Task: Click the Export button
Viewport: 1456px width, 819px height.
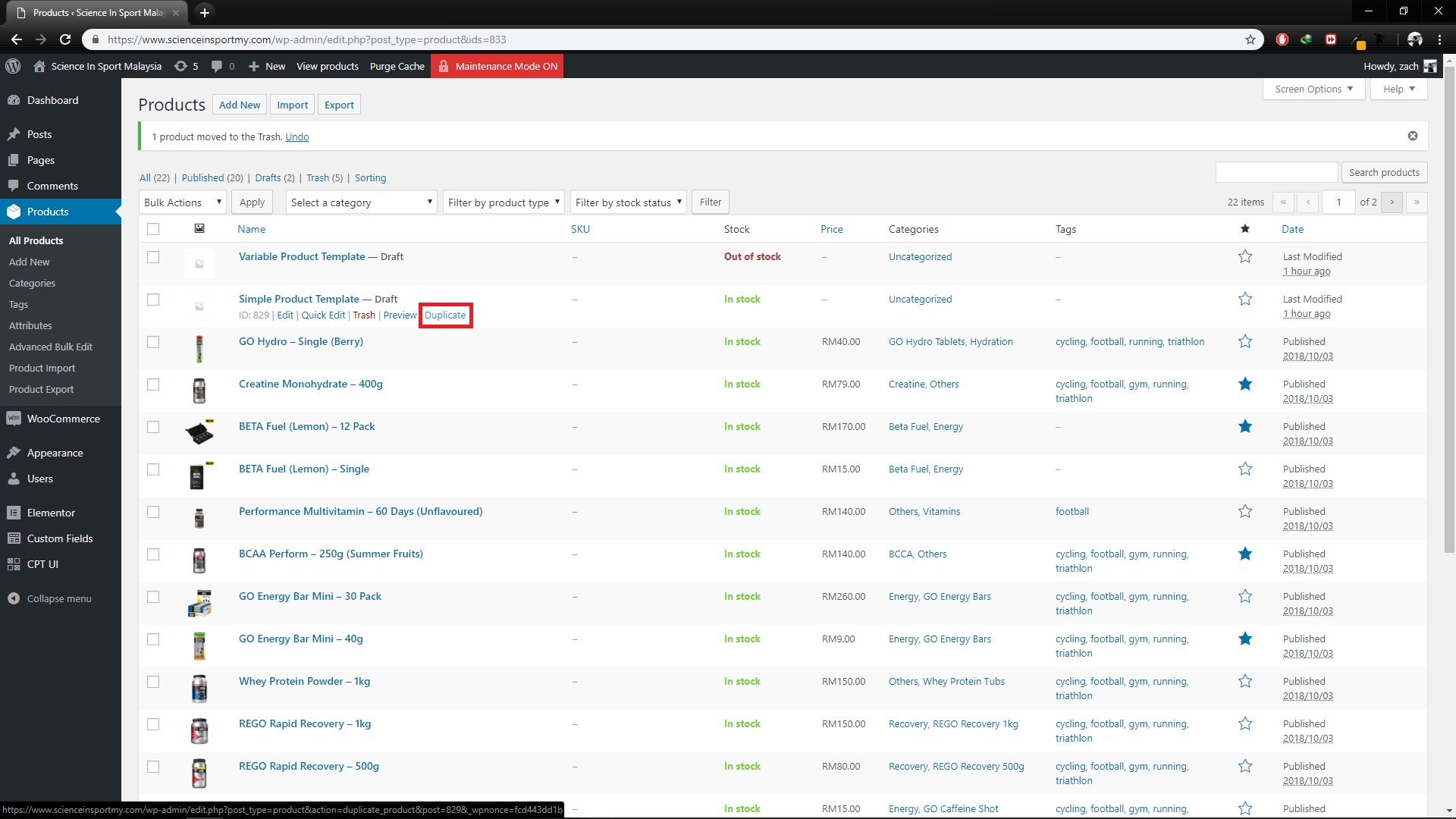Action: point(339,105)
